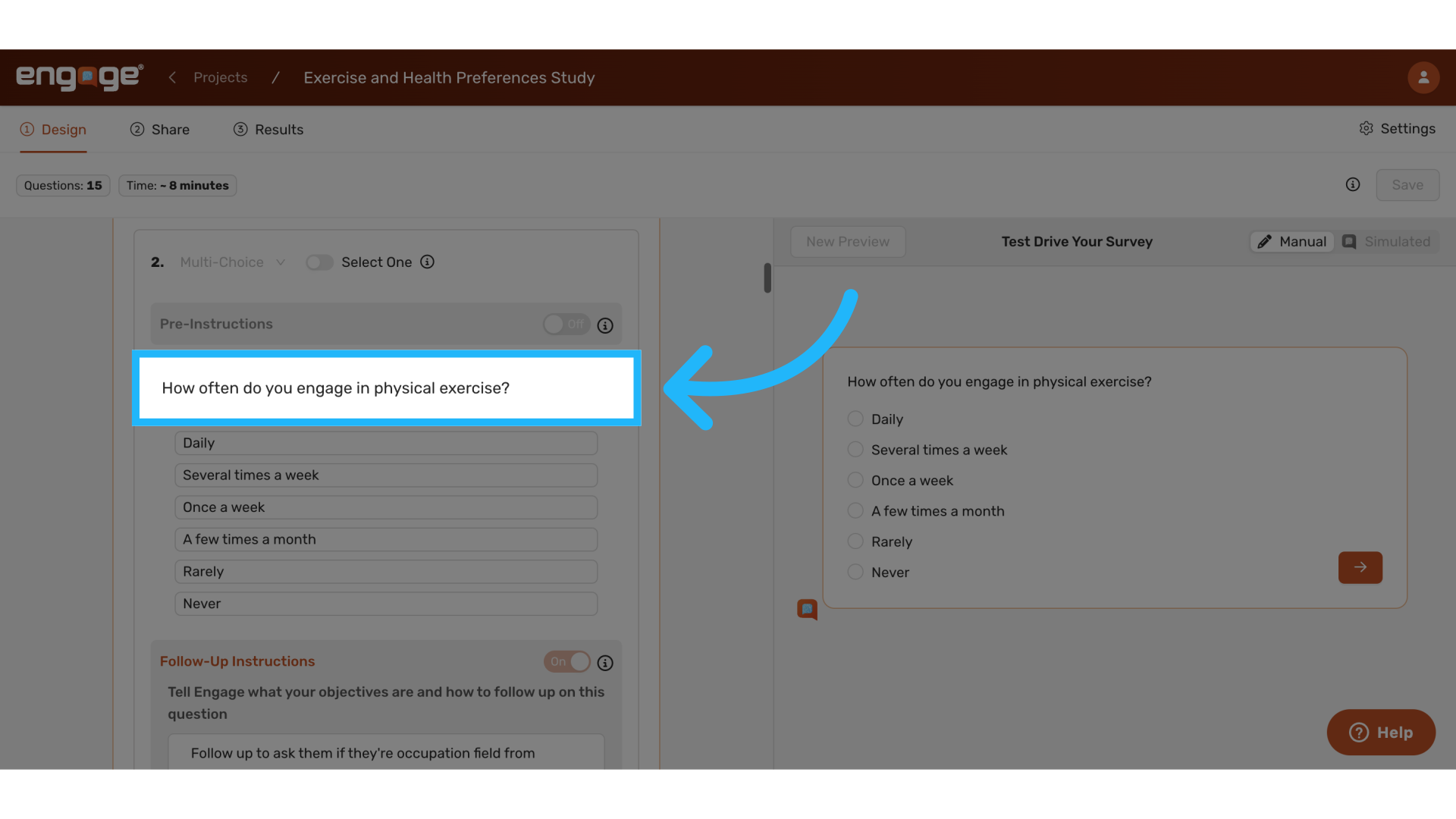Switch to the Results tab
Screen dimensions: 1456x819
coord(268,130)
